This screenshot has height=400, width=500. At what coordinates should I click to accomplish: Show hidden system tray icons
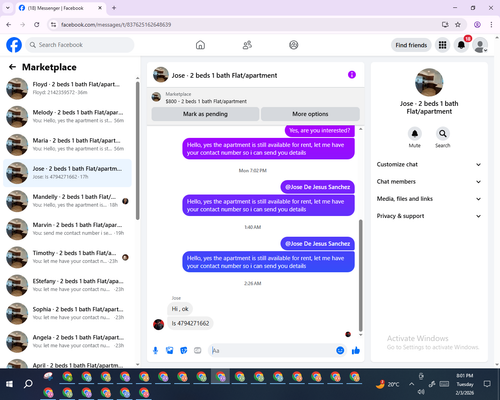(x=412, y=384)
